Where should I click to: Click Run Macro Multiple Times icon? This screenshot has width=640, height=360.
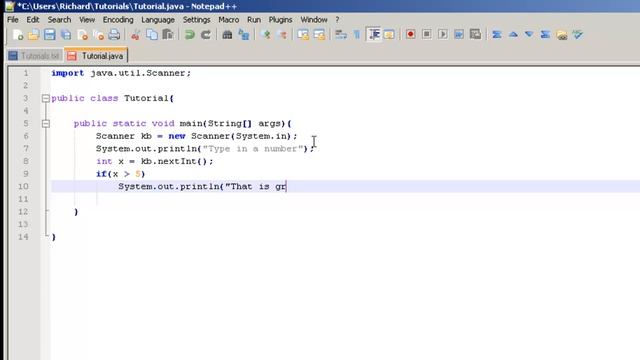pos(459,35)
